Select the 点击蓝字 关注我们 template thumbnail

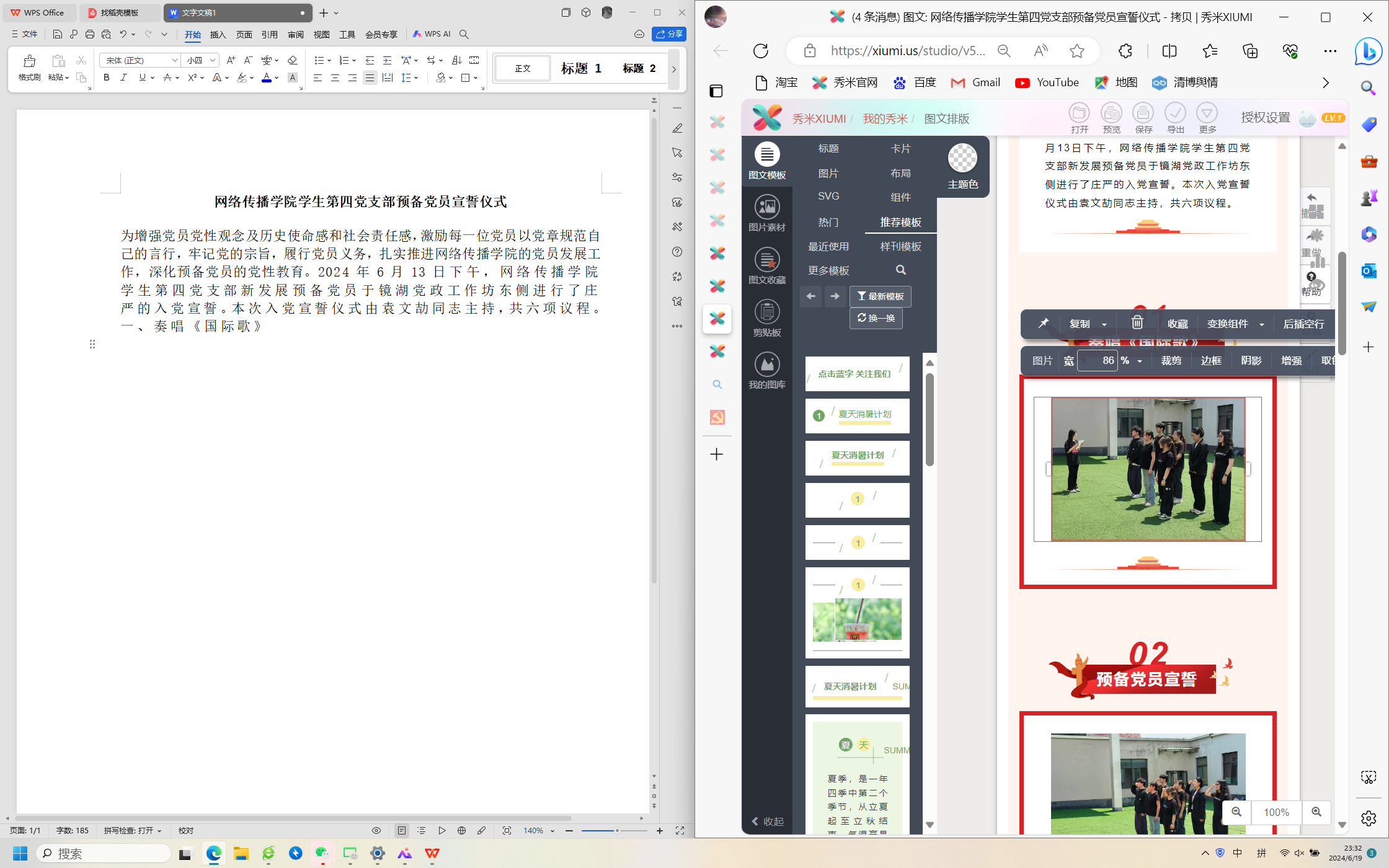(857, 374)
